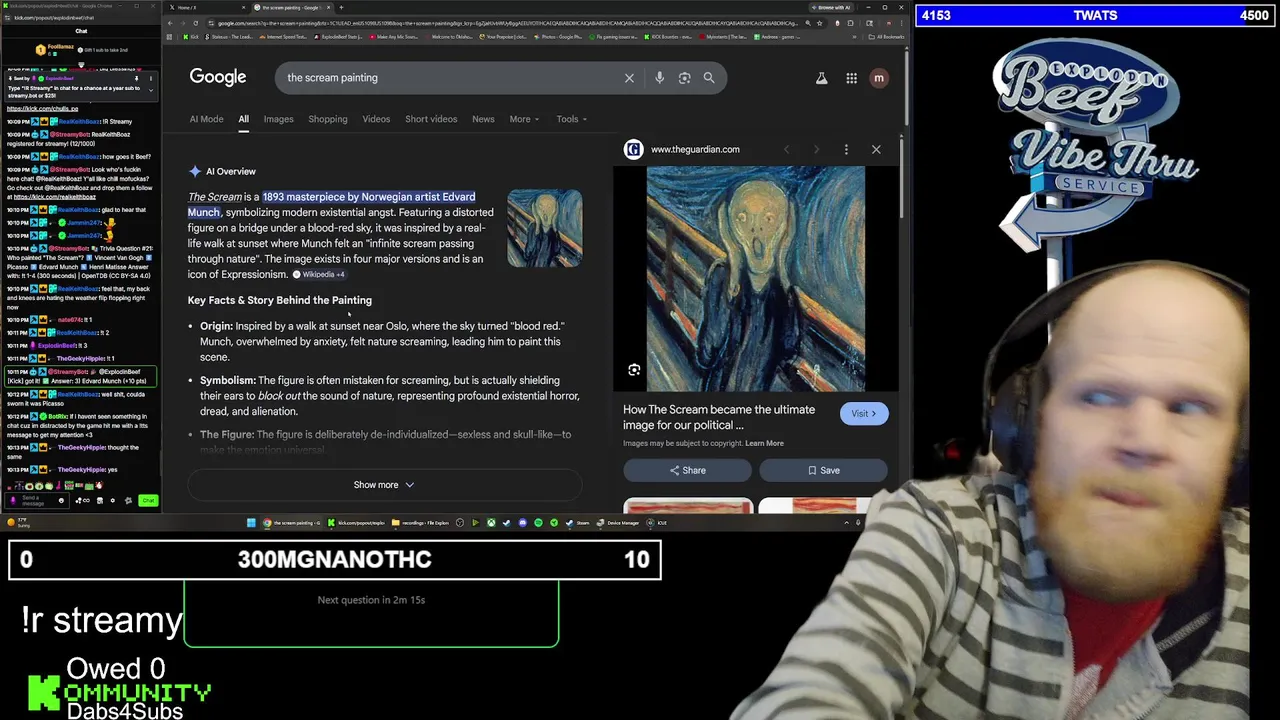Switch to the Home / X tab

(x=208, y=8)
